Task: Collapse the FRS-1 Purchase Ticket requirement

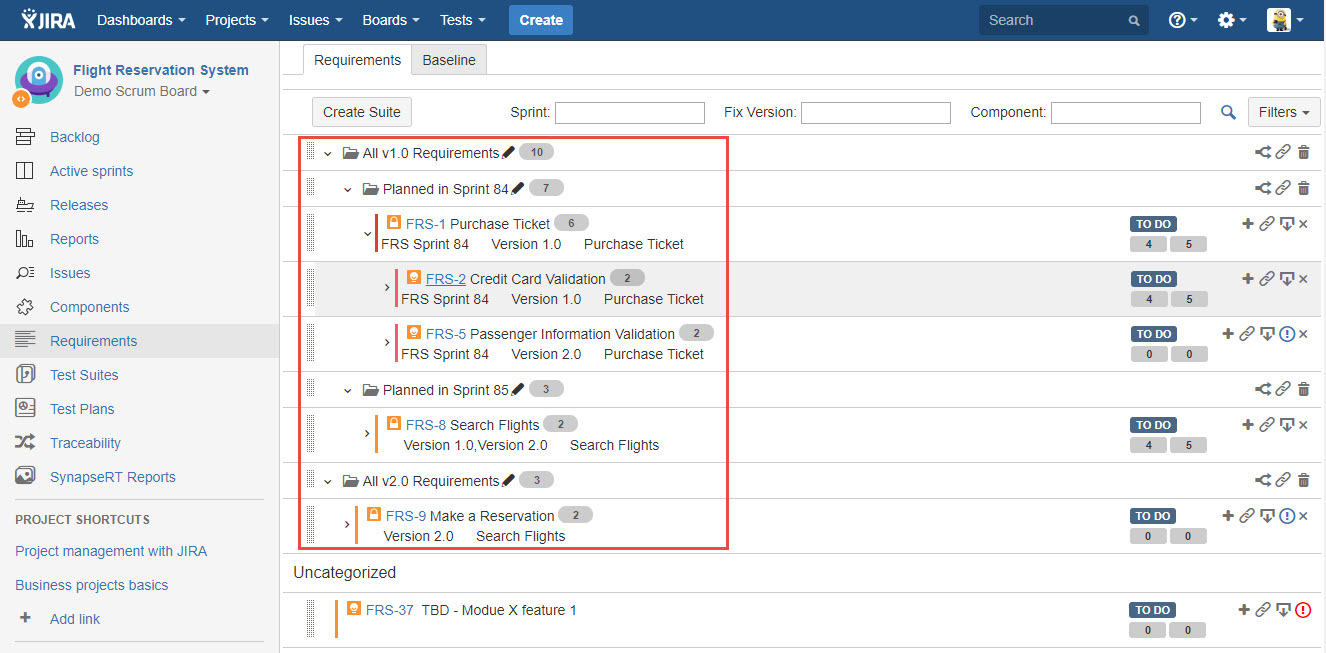Action: tap(367, 234)
